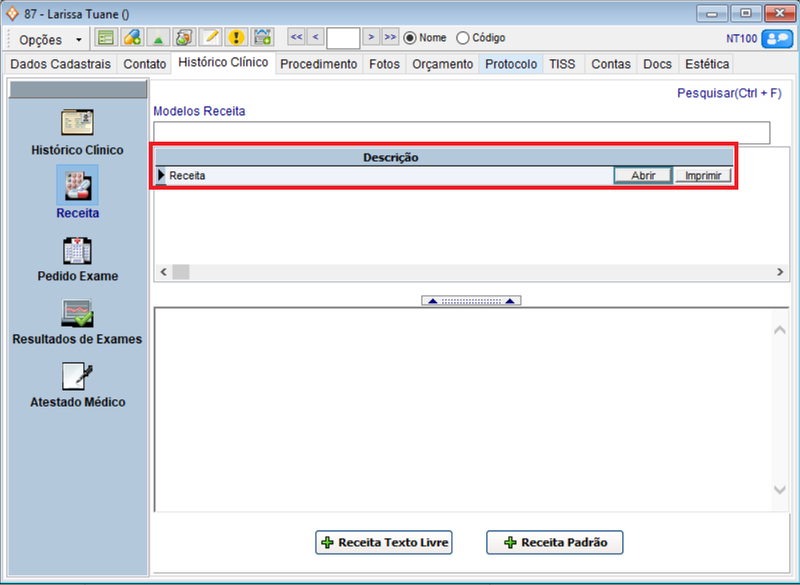800x585 pixels.
Task: Go to the next record with > button
Action: point(370,38)
